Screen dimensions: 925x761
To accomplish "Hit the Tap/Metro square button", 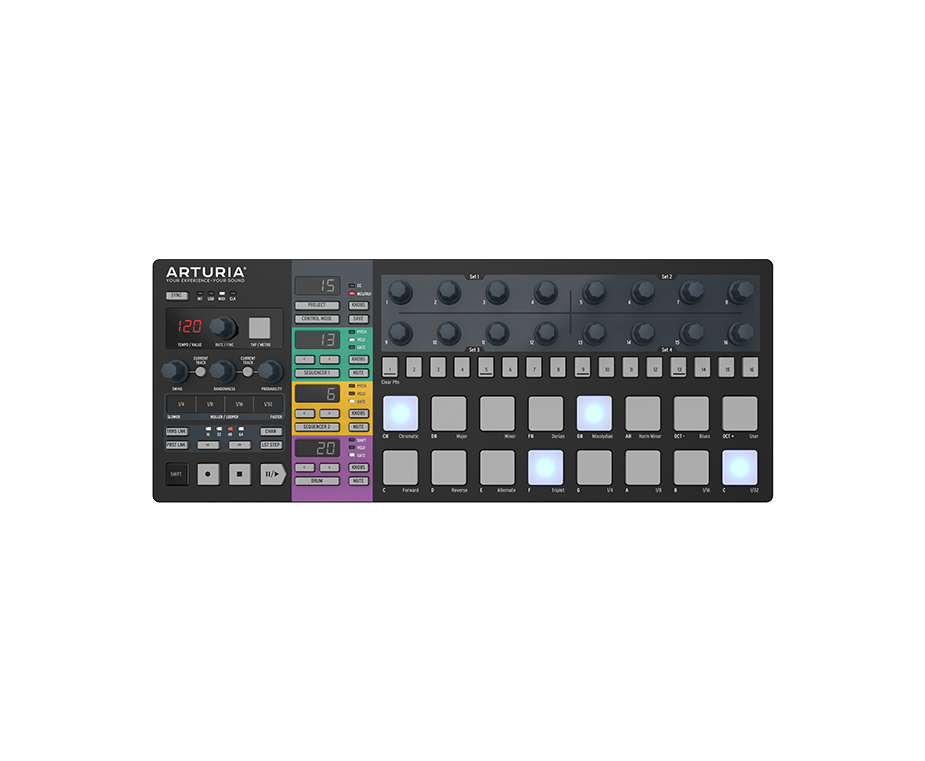I will click(260, 327).
